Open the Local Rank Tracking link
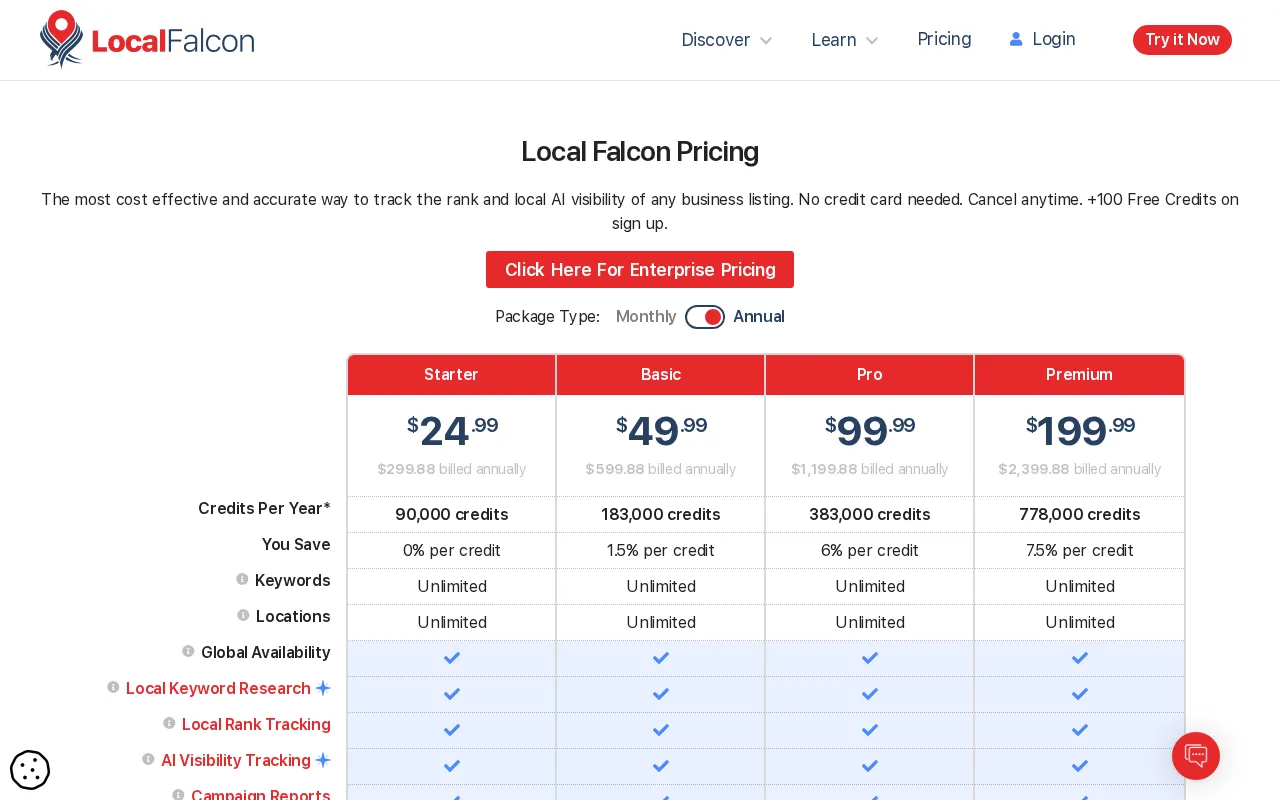This screenshot has height=800, width=1280. [x=256, y=724]
